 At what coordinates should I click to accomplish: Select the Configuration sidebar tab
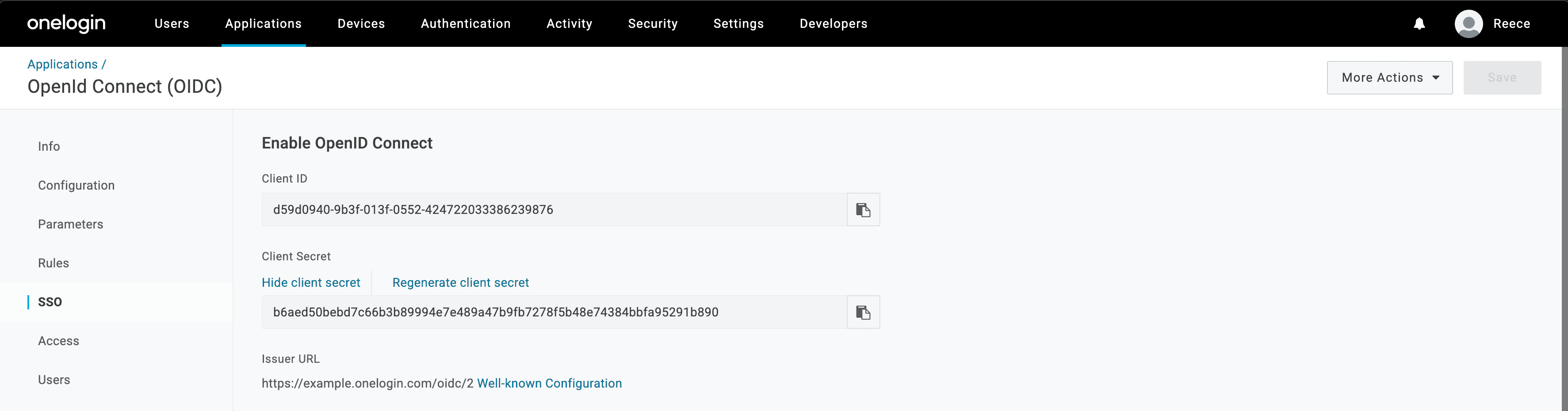click(x=76, y=186)
